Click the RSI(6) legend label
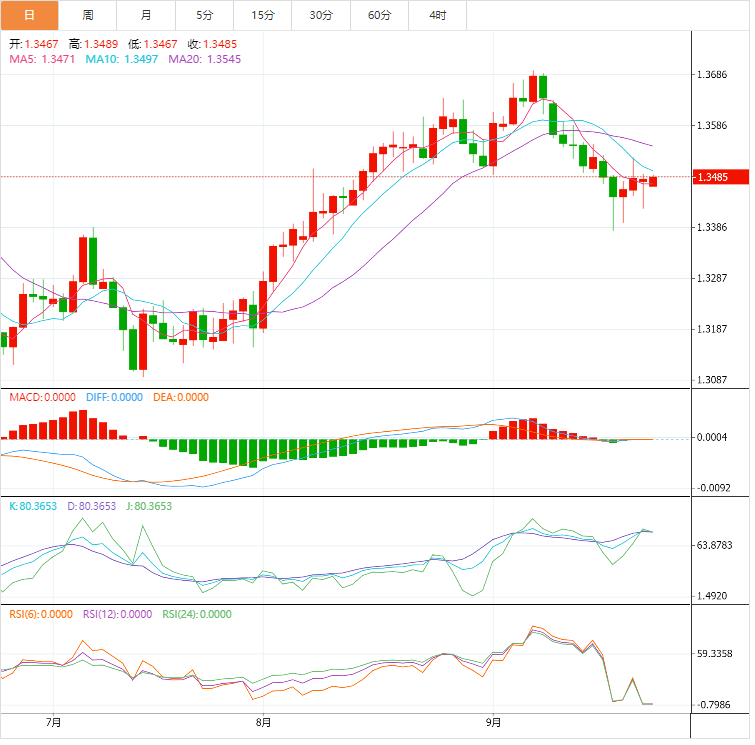 pos(42,614)
